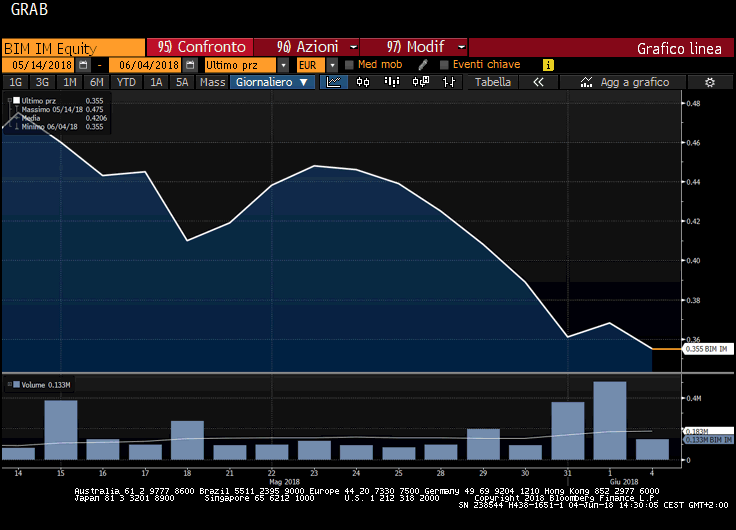Click the yellow info icon

[x=548, y=65]
